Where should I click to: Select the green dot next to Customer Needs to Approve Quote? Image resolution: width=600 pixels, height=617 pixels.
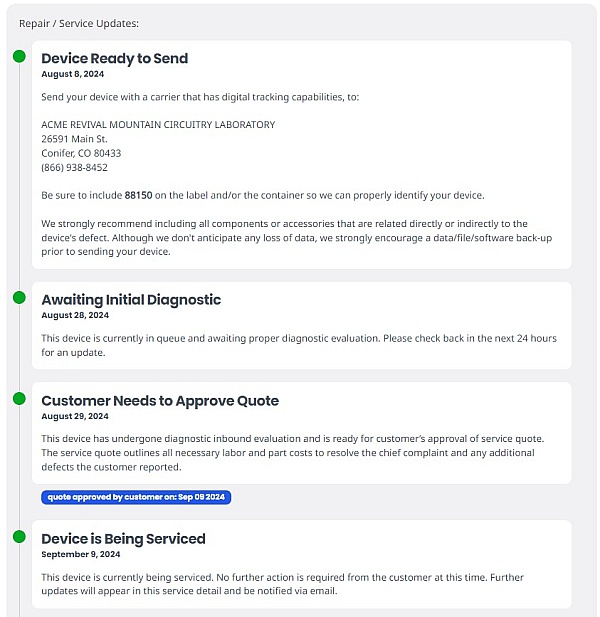[19, 398]
